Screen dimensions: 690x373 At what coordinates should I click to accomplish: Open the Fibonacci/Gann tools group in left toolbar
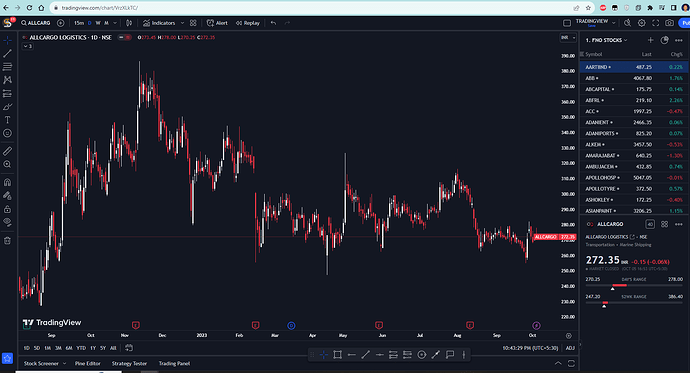[7, 67]
